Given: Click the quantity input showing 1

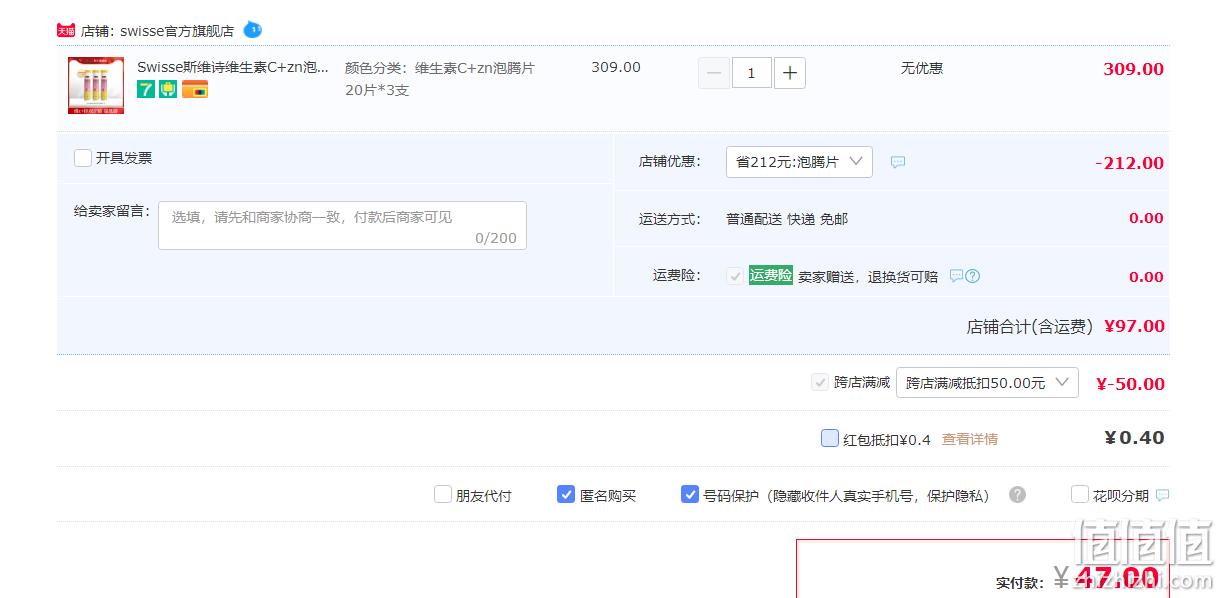Looking at the screenshot, I should [752, 73].
